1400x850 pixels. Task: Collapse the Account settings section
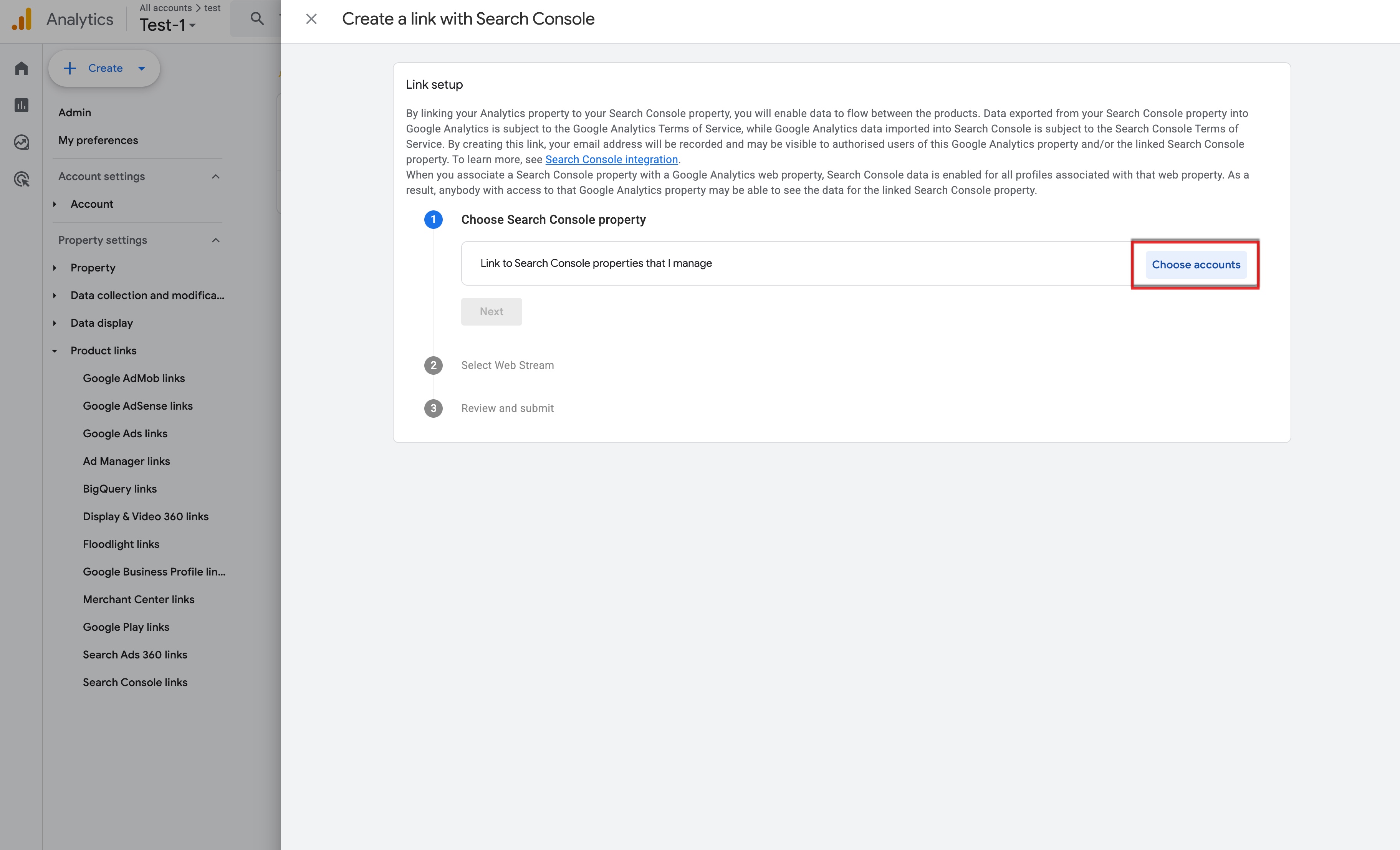pyautogui.click(x=216, y=176)
